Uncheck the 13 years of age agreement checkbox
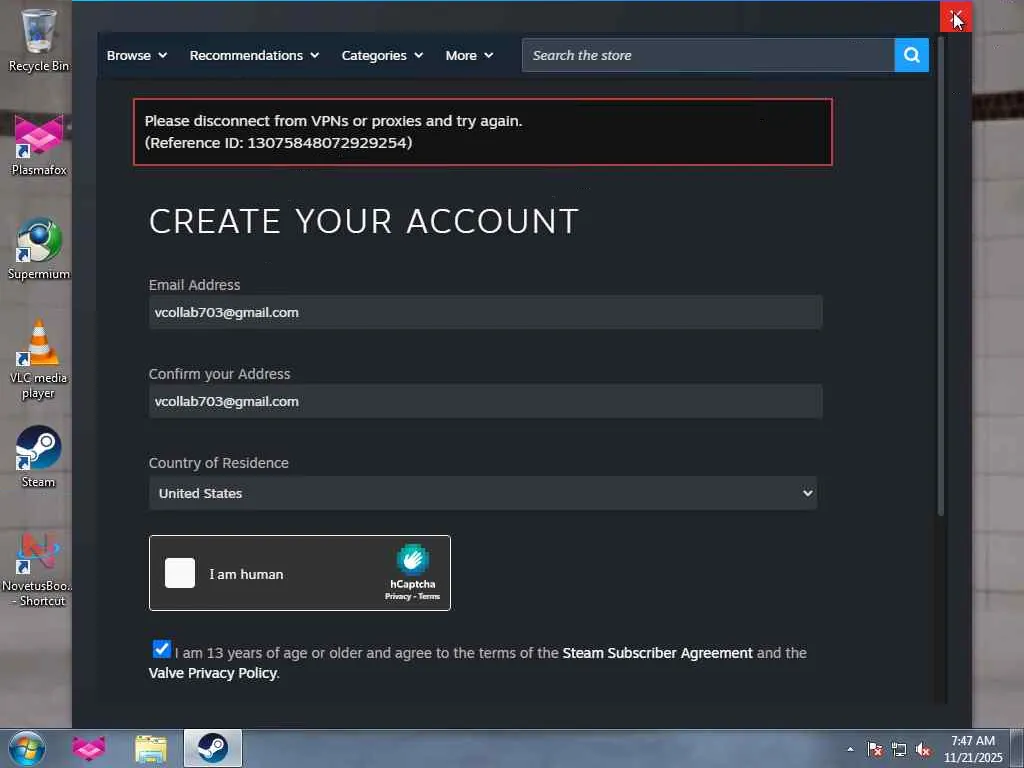The width and height of the screenshot is (1024, 768). (x=161, y=648)
